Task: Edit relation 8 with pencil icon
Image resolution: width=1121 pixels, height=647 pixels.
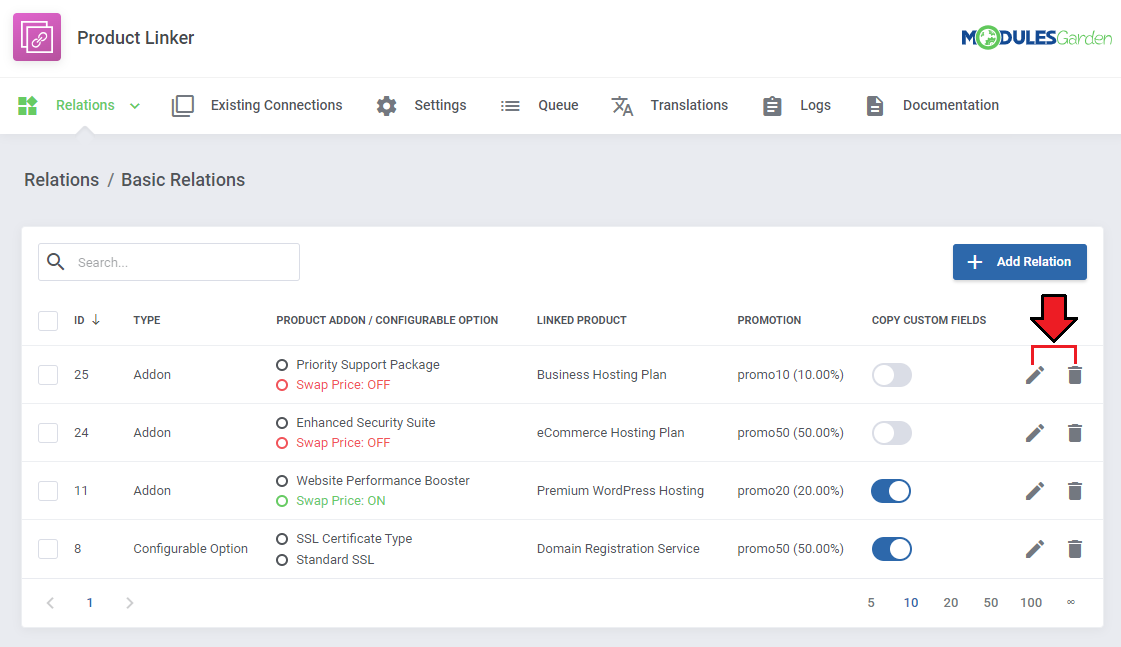Action: point(1034,549)
